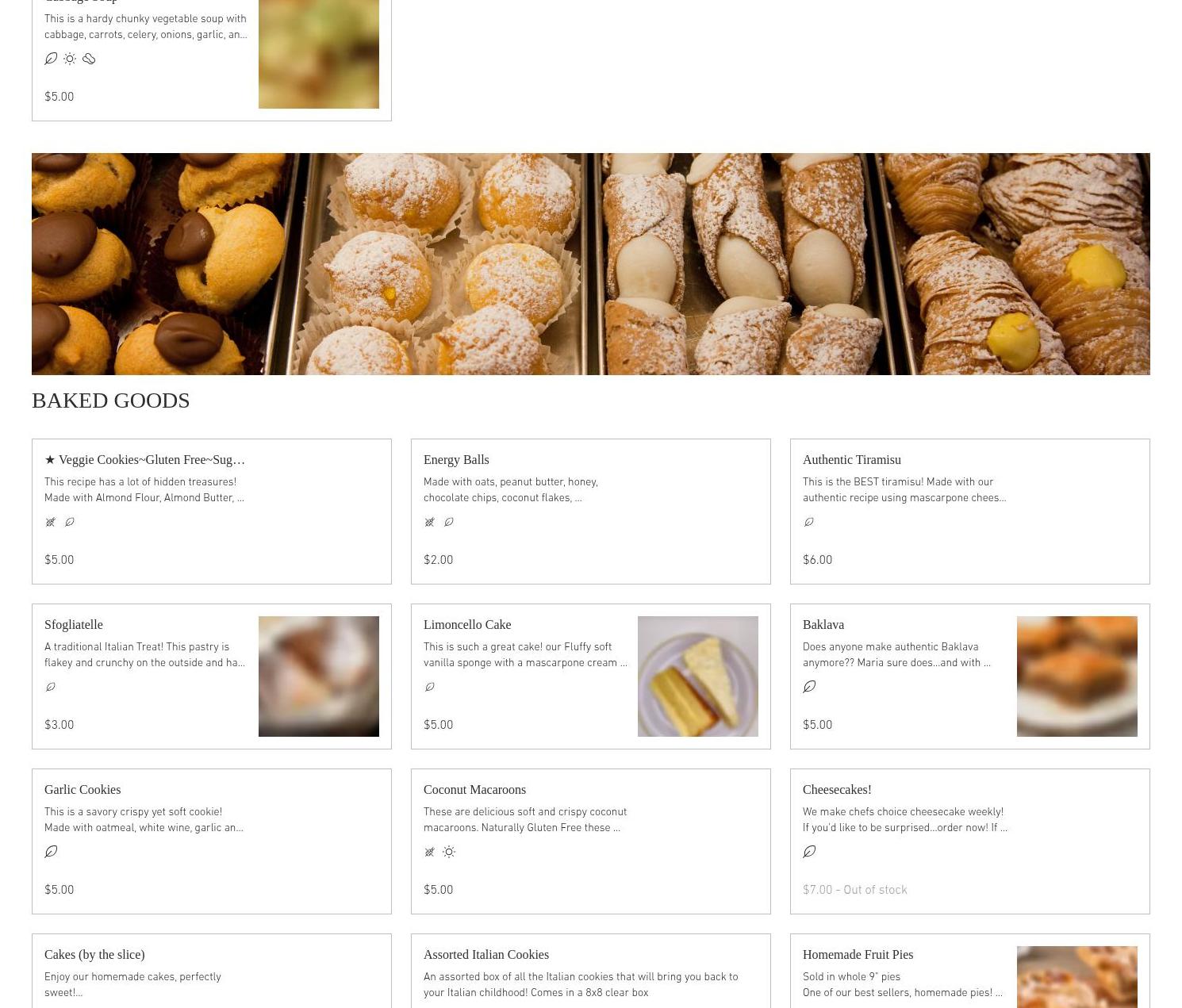Image resolution: width=1182 pixels, height=1008 pixels.
Task: Click the 'Made with oats, peanut butter, honey' description
Action: (x=511, y=490)
